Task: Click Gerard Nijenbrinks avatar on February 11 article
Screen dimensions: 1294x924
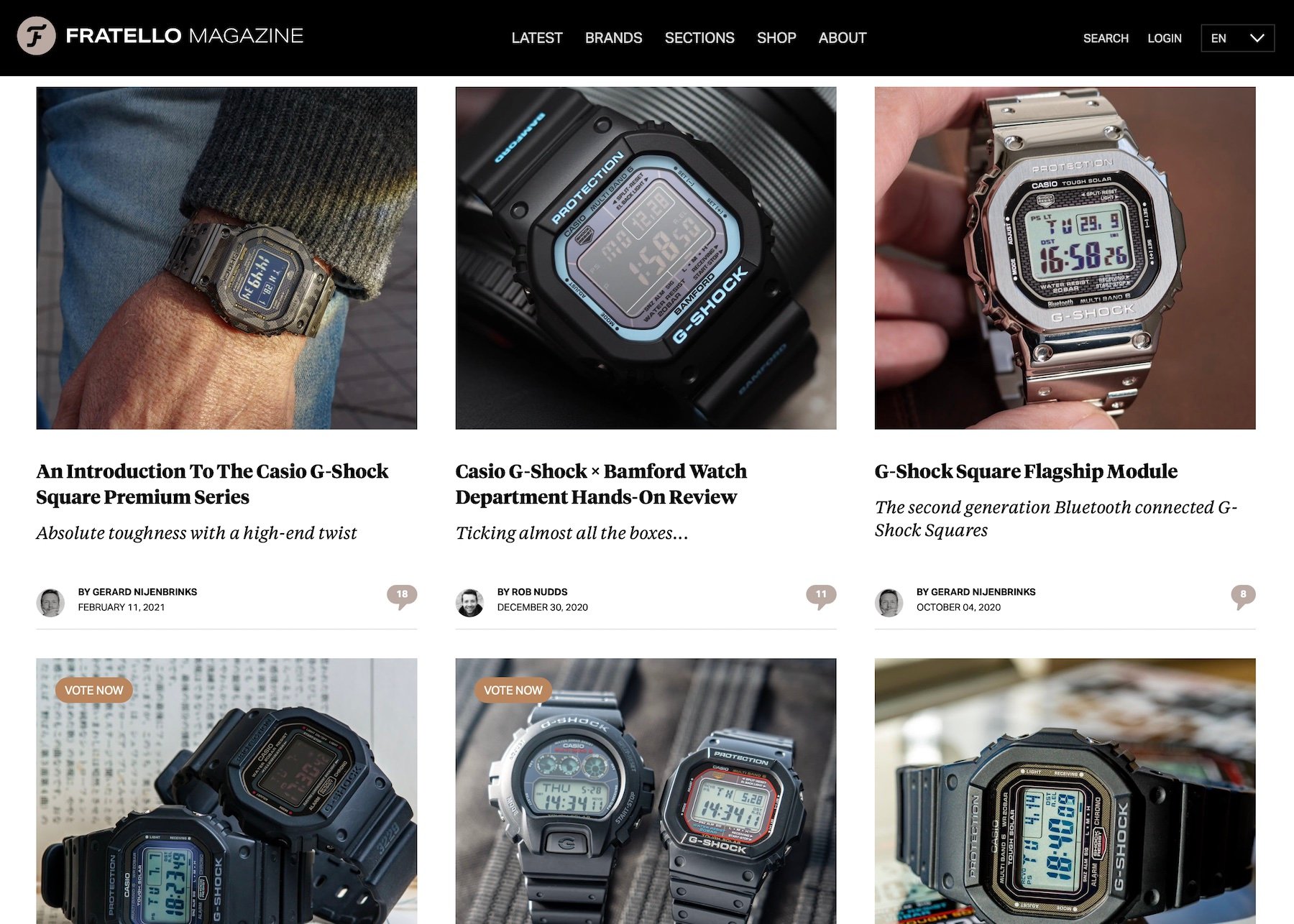Action: [50, 602]
